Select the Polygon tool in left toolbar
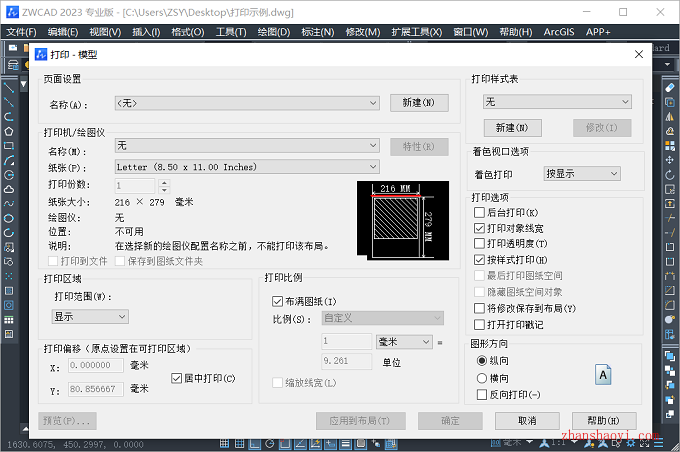This screenshot has height=452, width=680. pyautogui.click(x=9, y=131)
